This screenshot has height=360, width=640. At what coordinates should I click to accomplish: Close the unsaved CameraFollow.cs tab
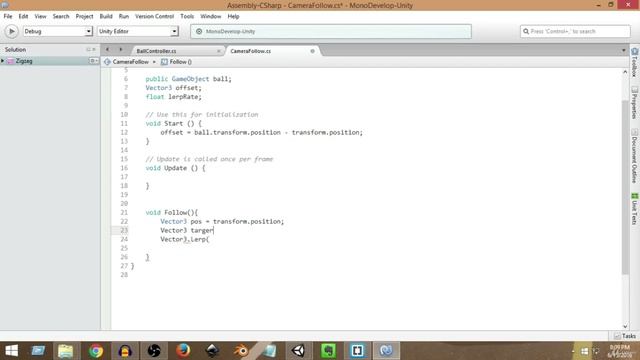tap(313, 51)
